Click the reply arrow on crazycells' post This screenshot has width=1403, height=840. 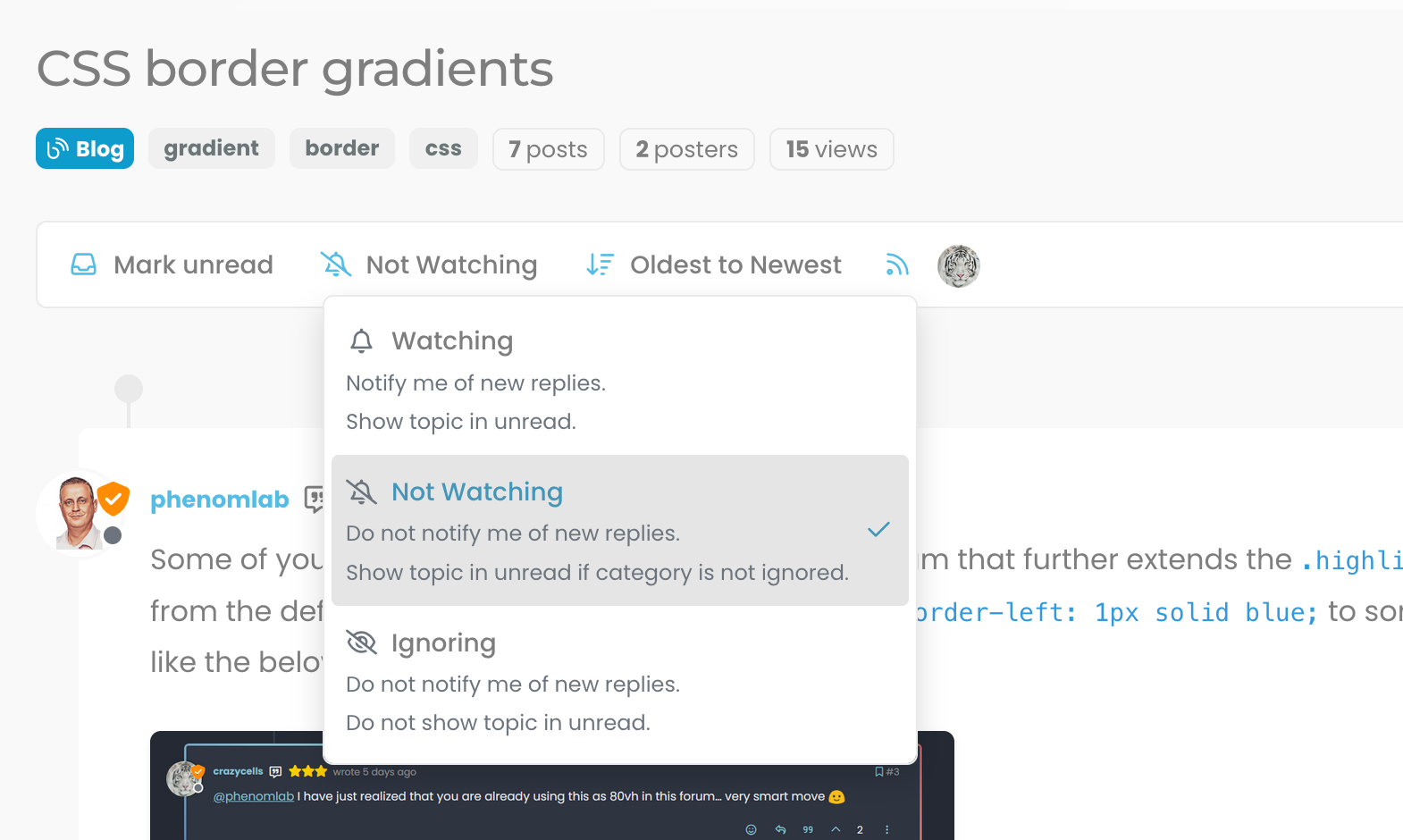click(780, 829)
